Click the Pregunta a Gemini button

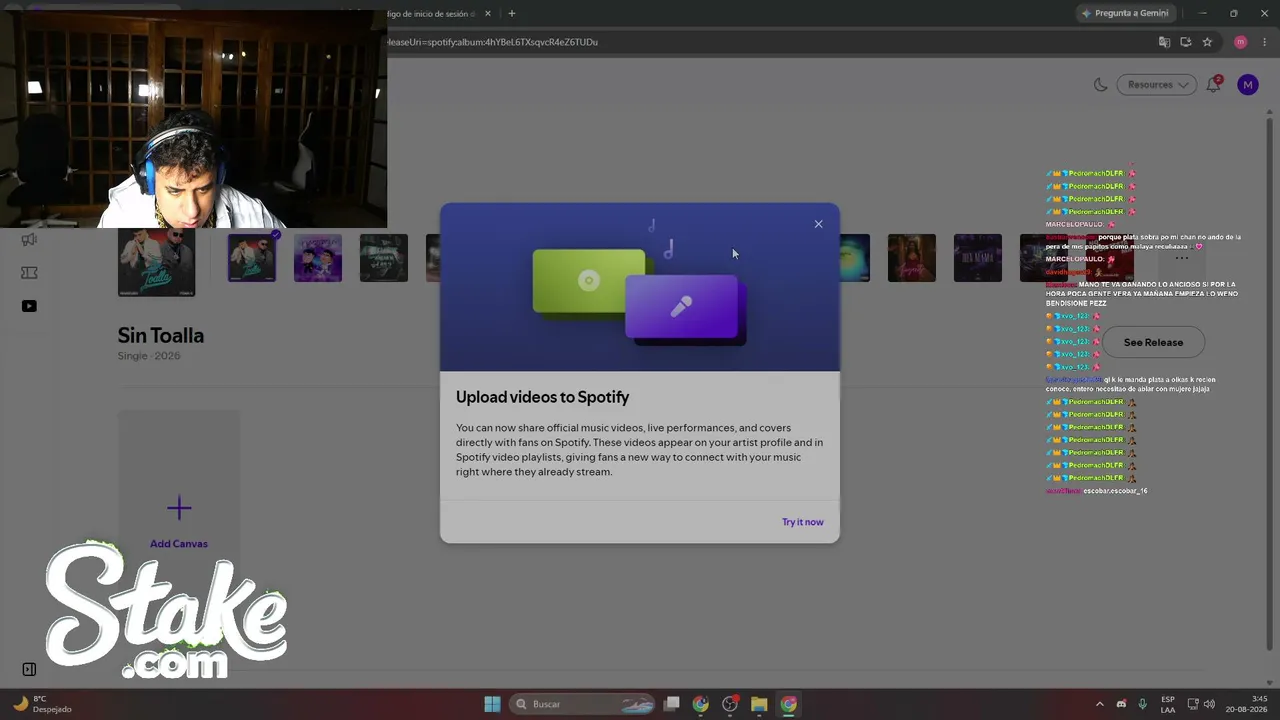pos(1125,13)
